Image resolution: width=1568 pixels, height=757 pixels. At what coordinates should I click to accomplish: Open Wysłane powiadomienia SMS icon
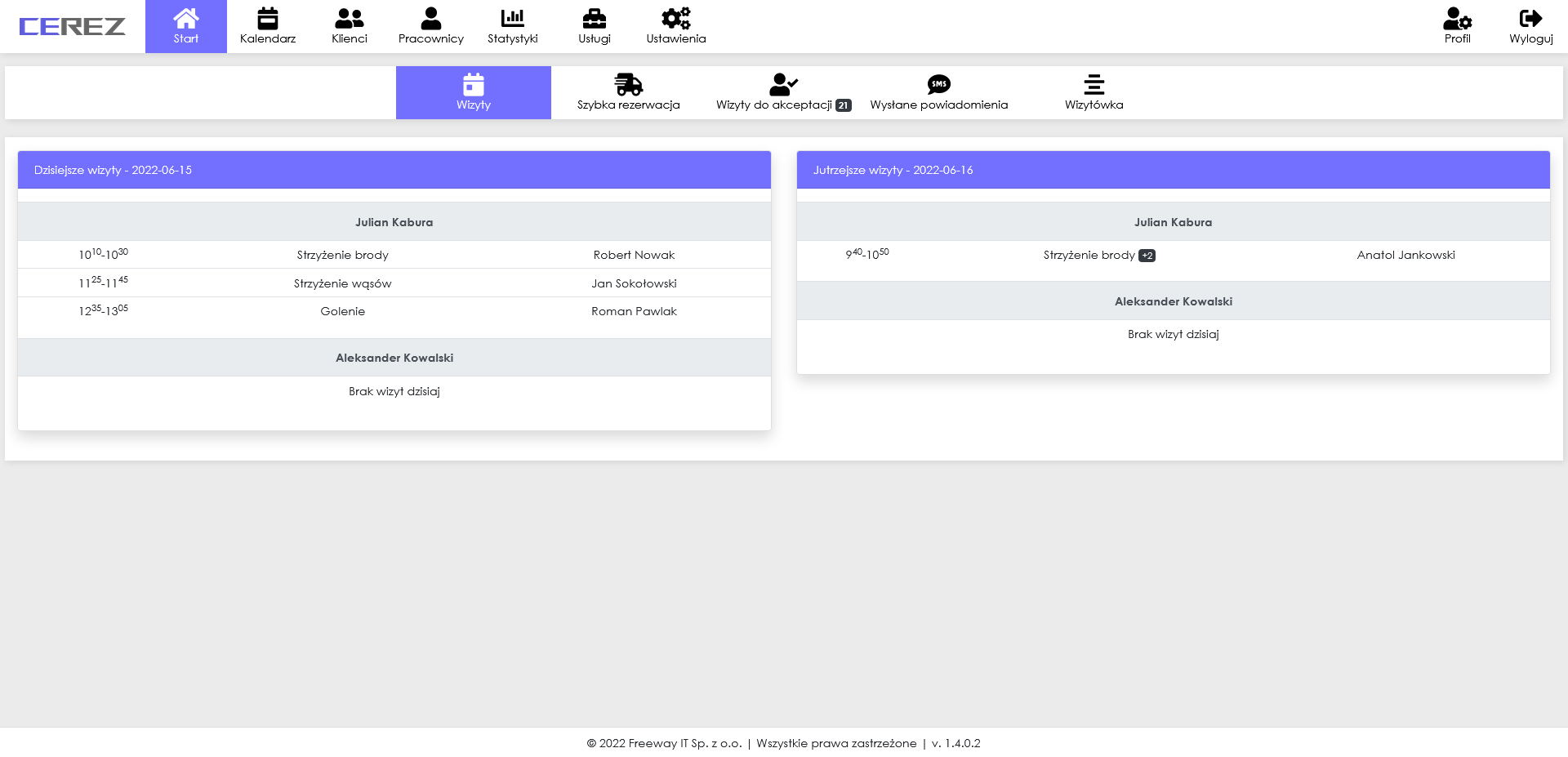pos(938,84)
